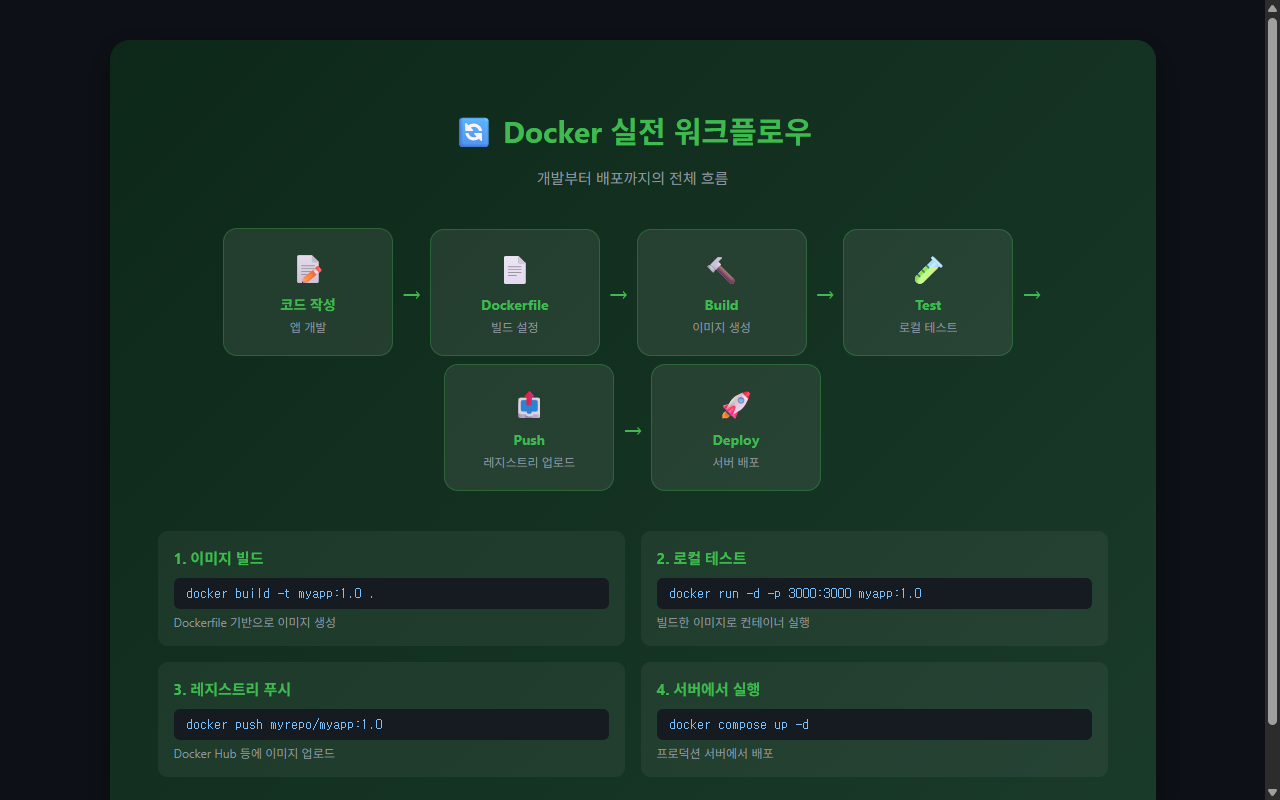Click the arrow between 코드 작성 and Dockerfile

point(412,293)
